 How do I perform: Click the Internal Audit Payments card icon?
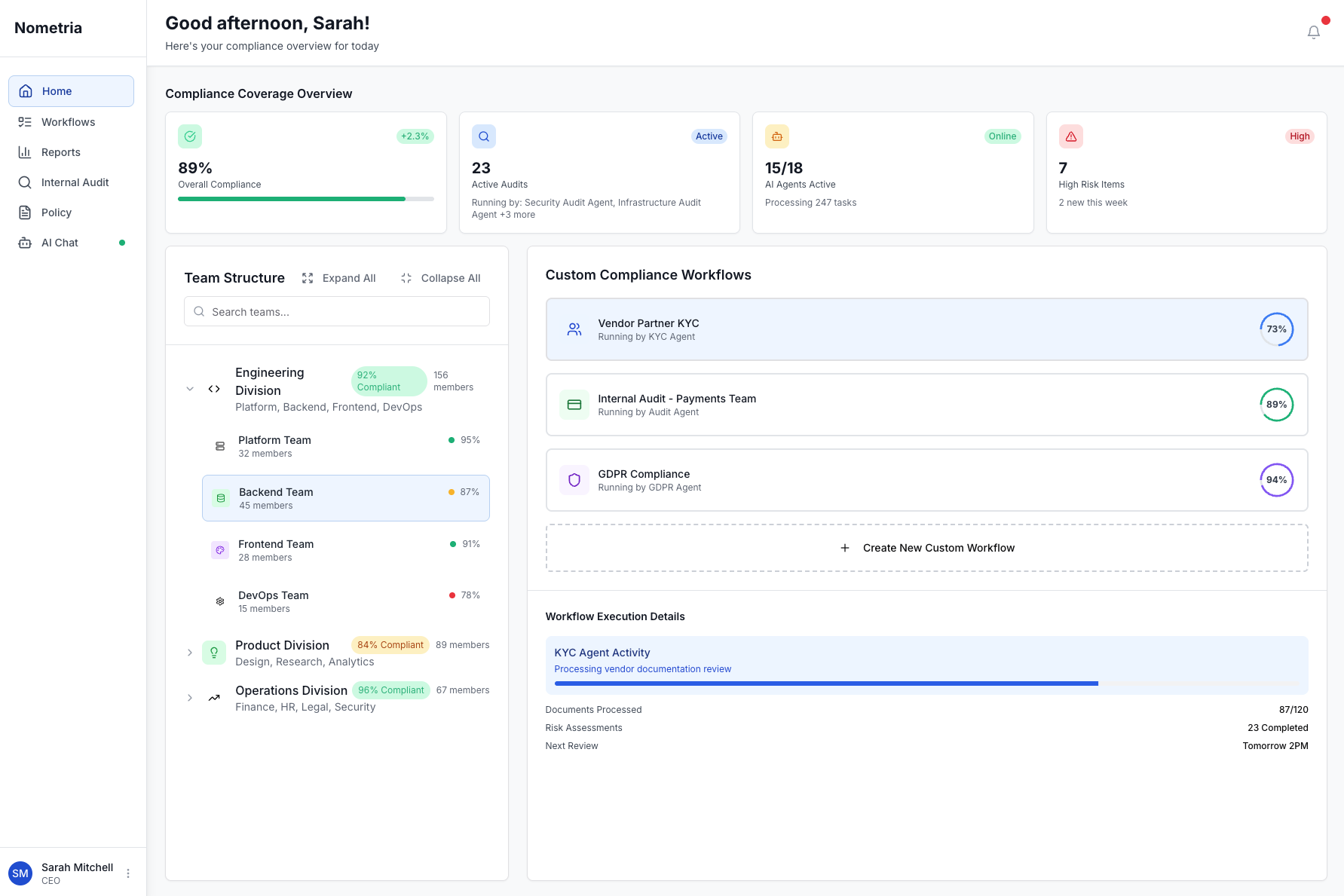point(574,405)
